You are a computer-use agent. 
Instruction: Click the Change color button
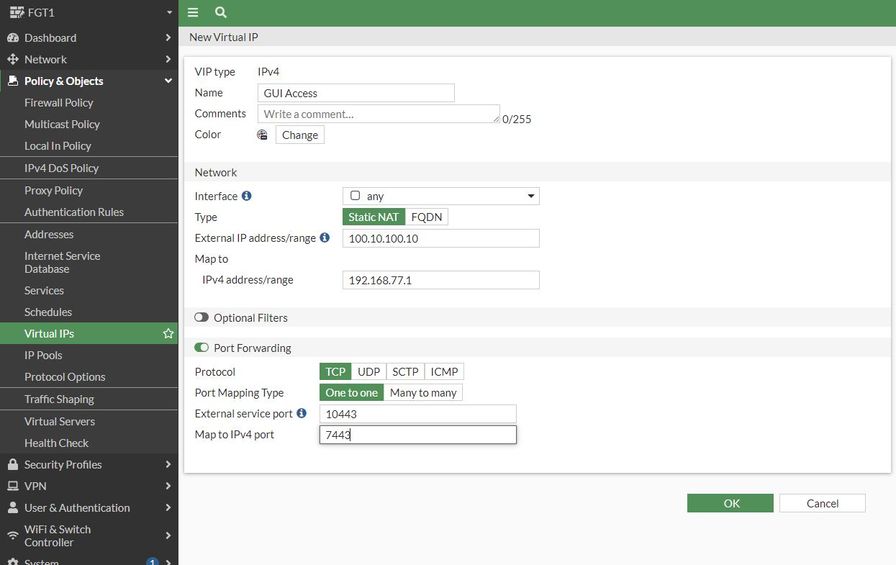pyautogui.click(x=300, y=135)
